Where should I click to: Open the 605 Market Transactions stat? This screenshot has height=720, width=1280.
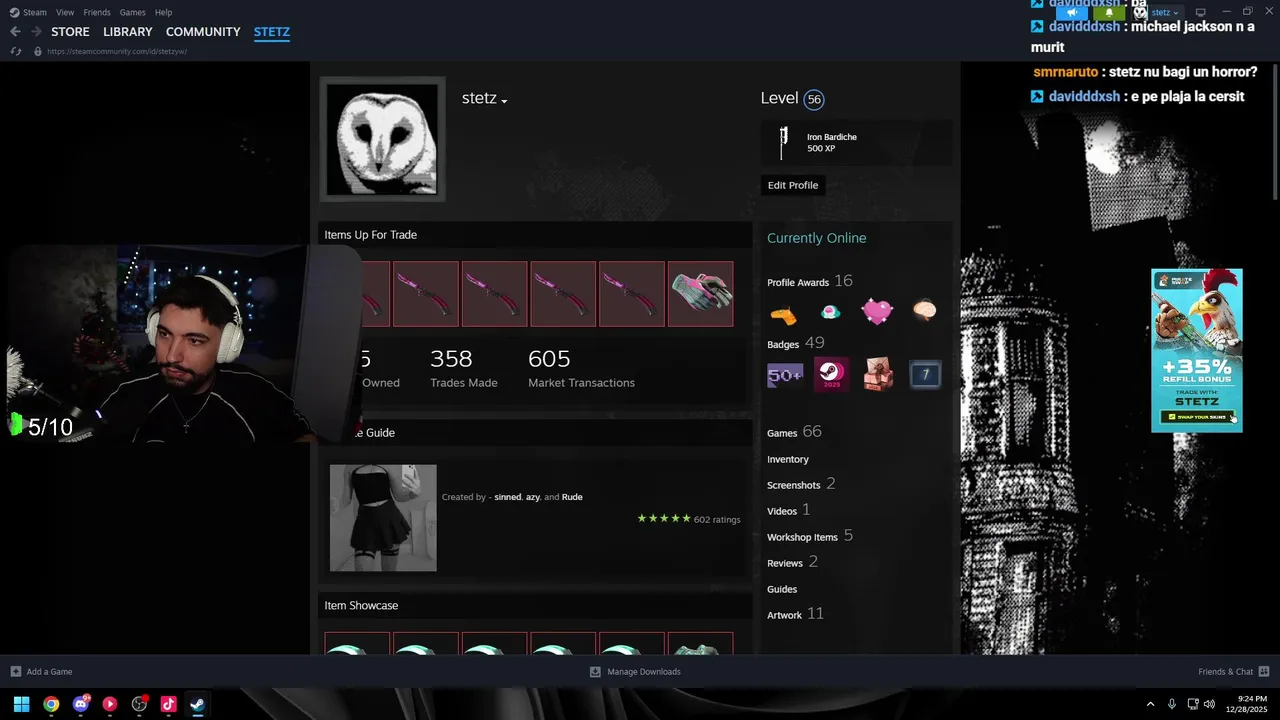pyautogui.click(x=581, y=368)
